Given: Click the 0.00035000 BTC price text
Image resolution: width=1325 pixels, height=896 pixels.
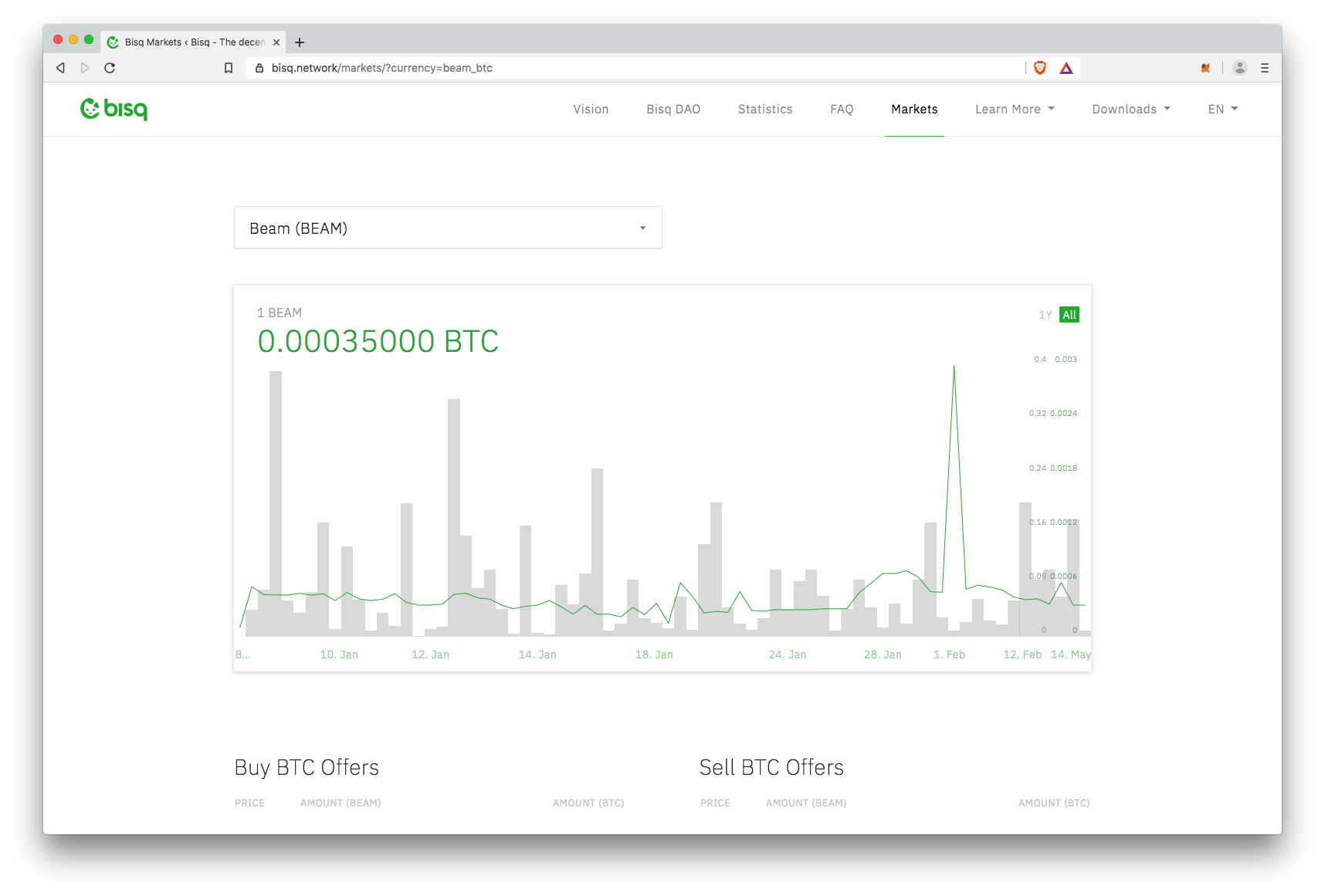Looking at the screenshot, I should (378, 341).
